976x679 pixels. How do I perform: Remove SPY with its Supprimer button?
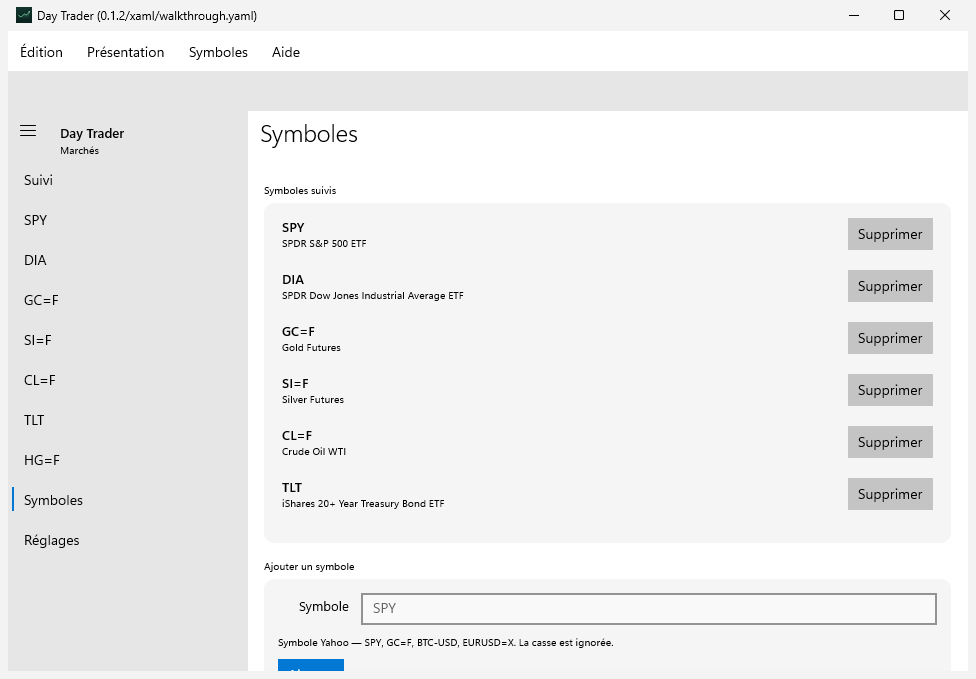click(890, 234)
